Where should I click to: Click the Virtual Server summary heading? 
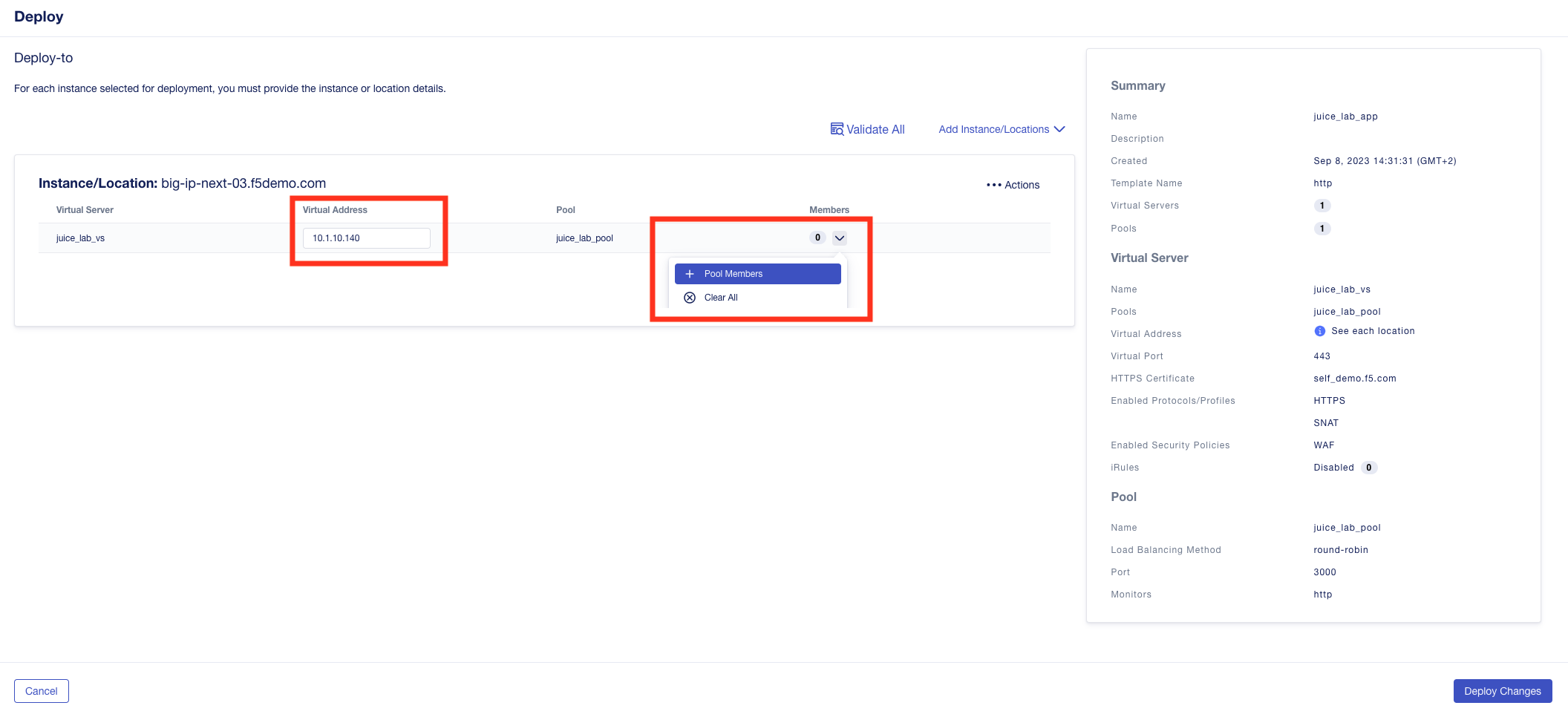point(1149,258)
